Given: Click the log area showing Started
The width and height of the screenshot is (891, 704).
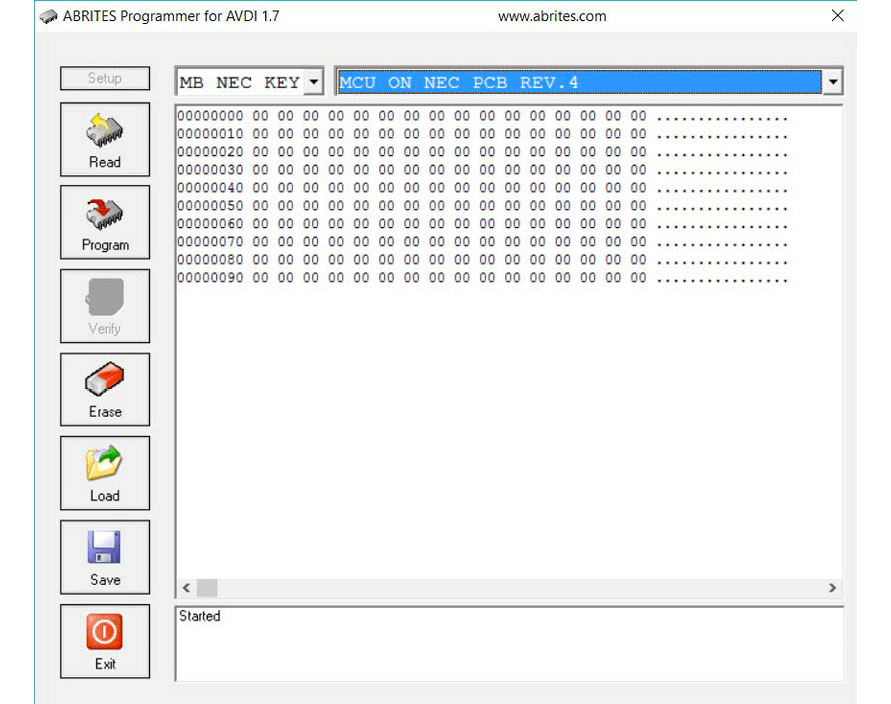Looking at the screenshot, I should (508, 642).
